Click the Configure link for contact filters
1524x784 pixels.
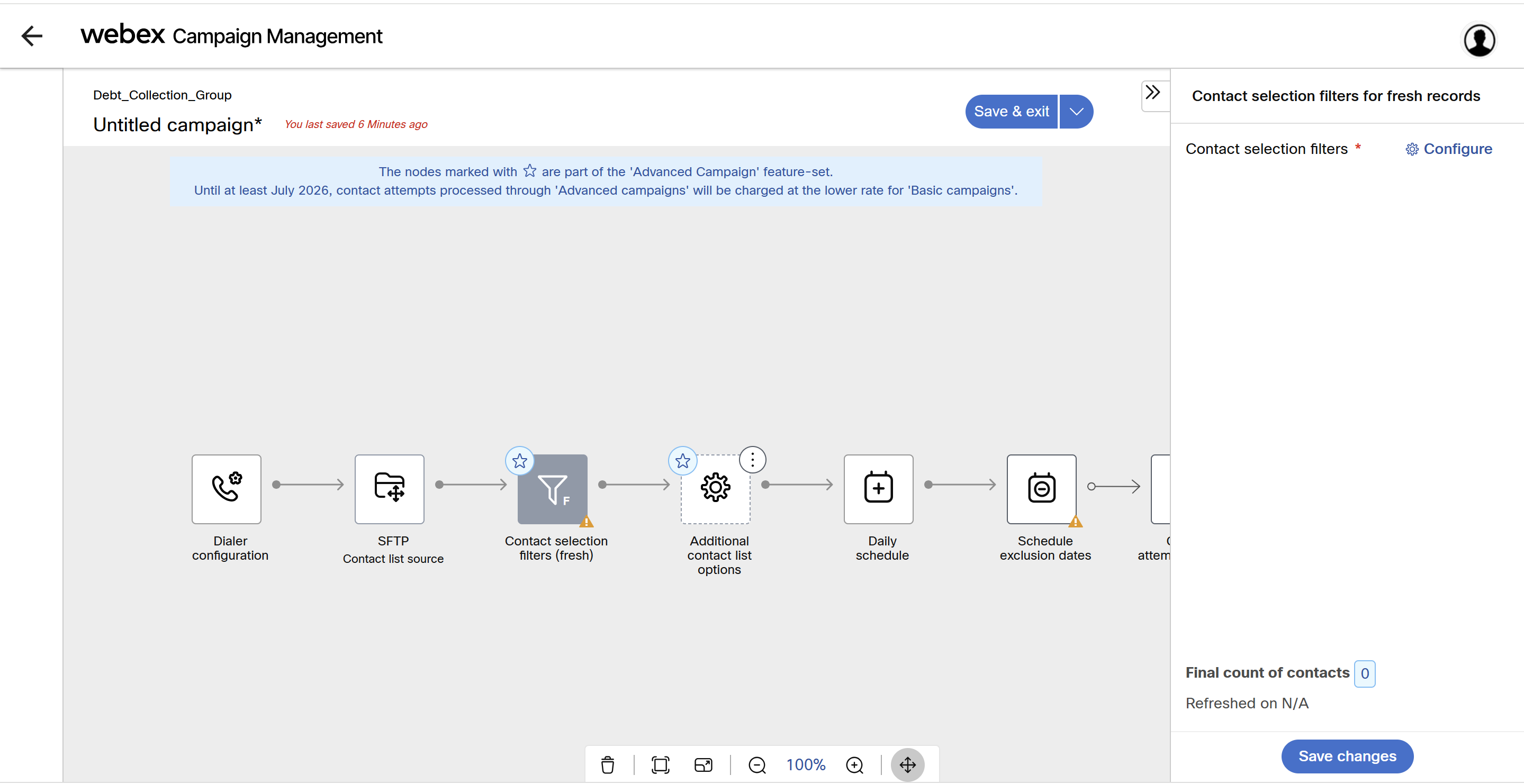pyautogui.click(x=1449, y=149)
